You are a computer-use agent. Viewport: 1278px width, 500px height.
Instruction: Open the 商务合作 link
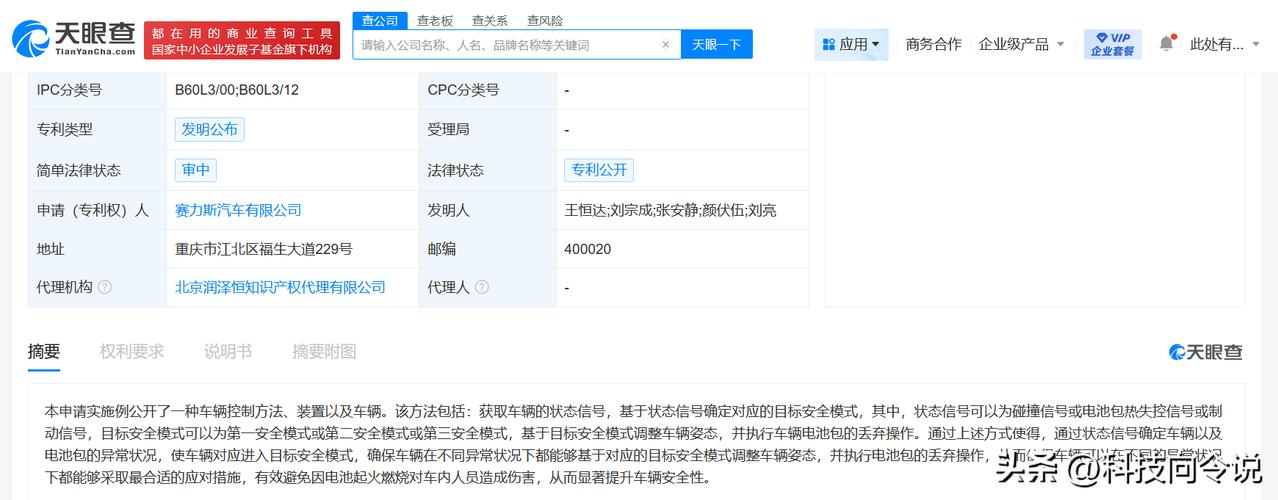[933, 44]
